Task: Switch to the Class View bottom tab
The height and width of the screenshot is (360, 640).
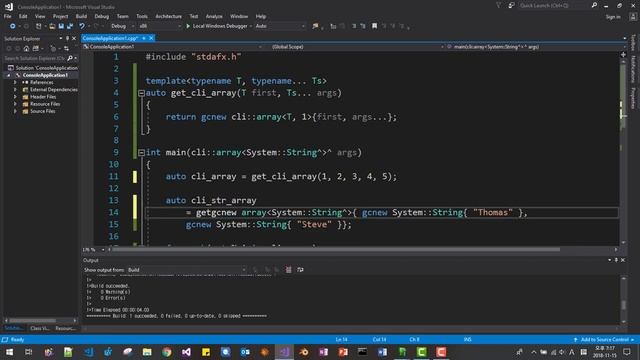Action: click(x=40, y=328)
